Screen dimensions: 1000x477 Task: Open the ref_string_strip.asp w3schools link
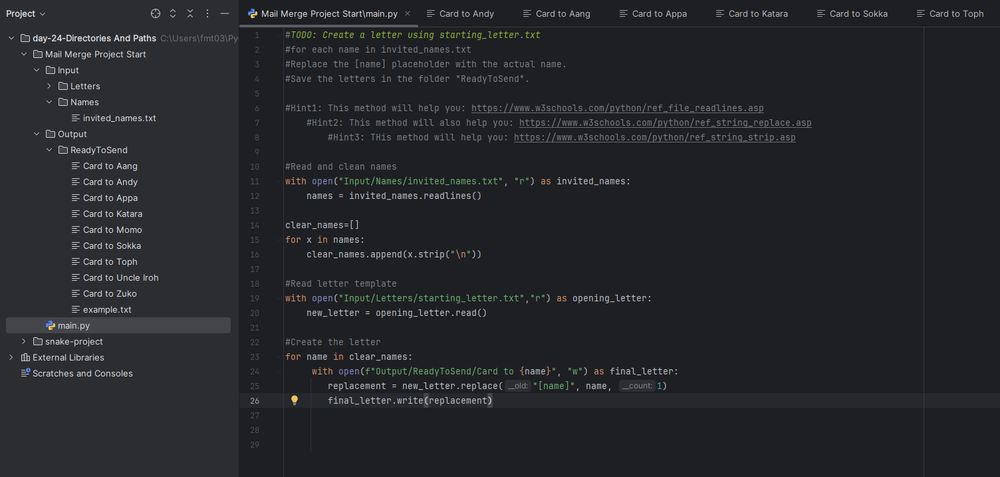point(654,137)
